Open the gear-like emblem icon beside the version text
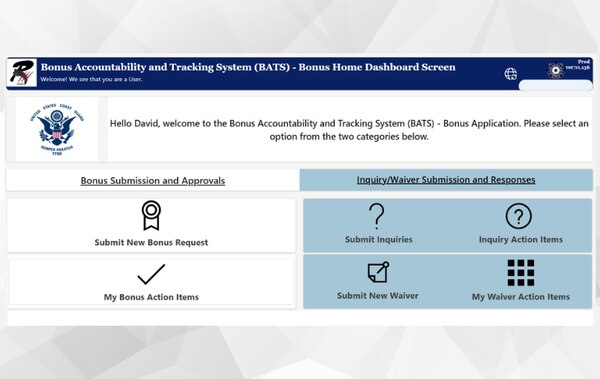This screenshot has height=379, width=600. [x=555, y=70]
